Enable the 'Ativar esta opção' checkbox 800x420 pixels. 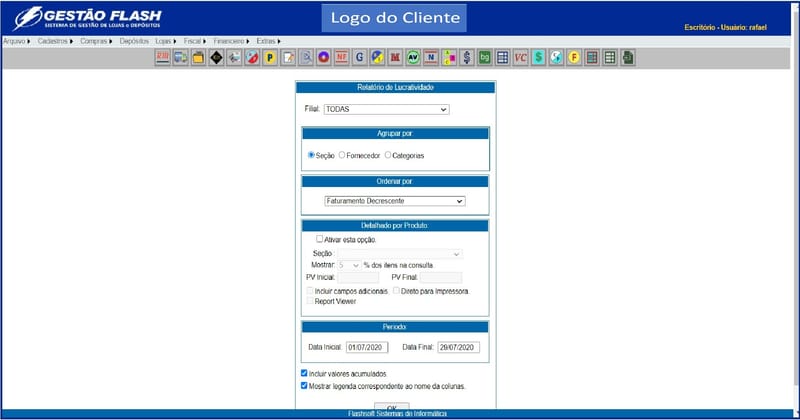point(319,240)
